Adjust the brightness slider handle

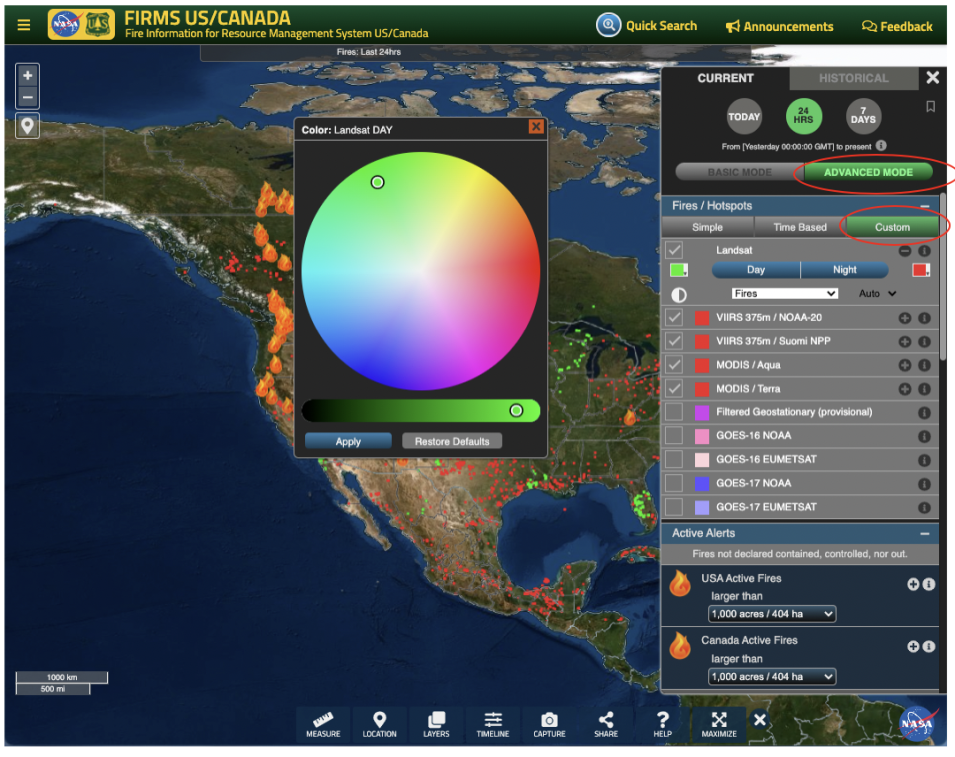(x=516, y=410)
